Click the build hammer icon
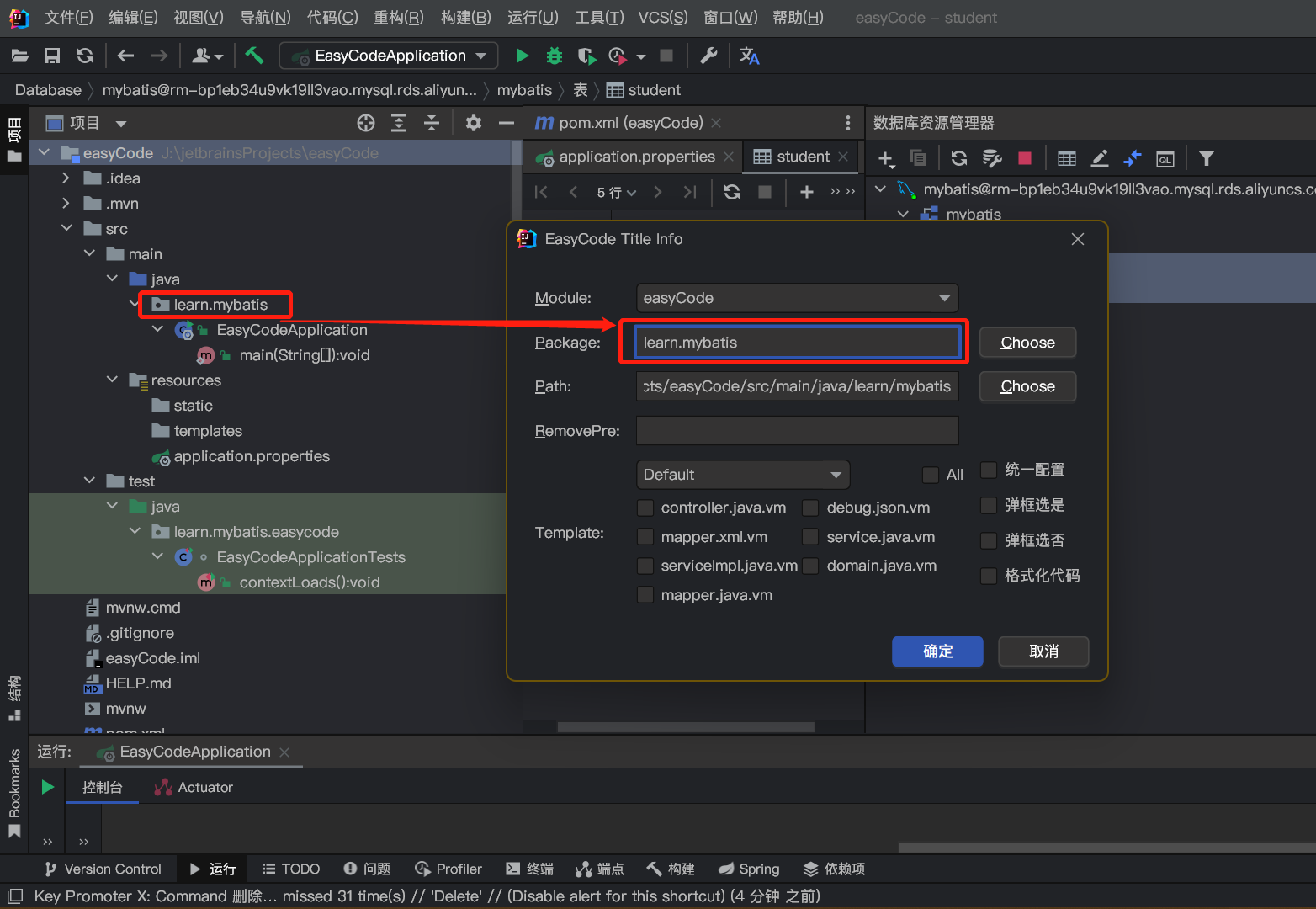Screen dimensions: 1316x909 (x=255, y=55)
